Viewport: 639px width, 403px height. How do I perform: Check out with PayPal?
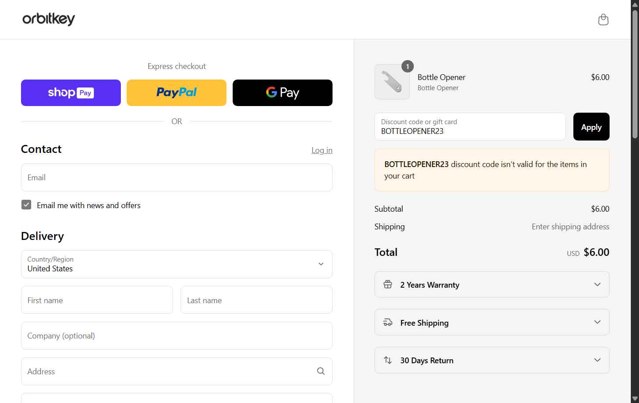pos(176,93)
